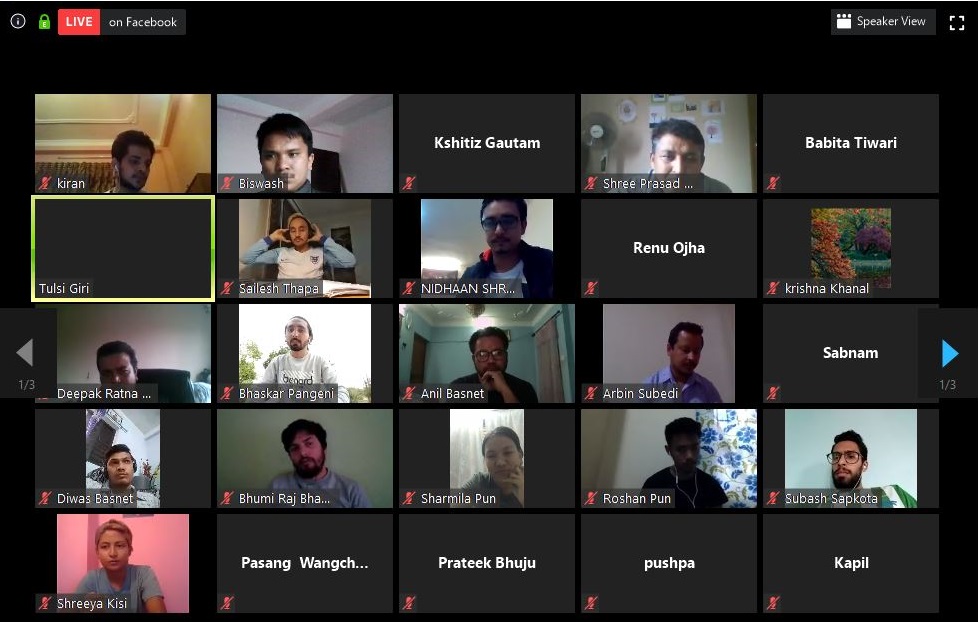This screenshot has width=978, height=622.
Task: Select Anil Basnet's video tile
Action: tap(487, 353)
